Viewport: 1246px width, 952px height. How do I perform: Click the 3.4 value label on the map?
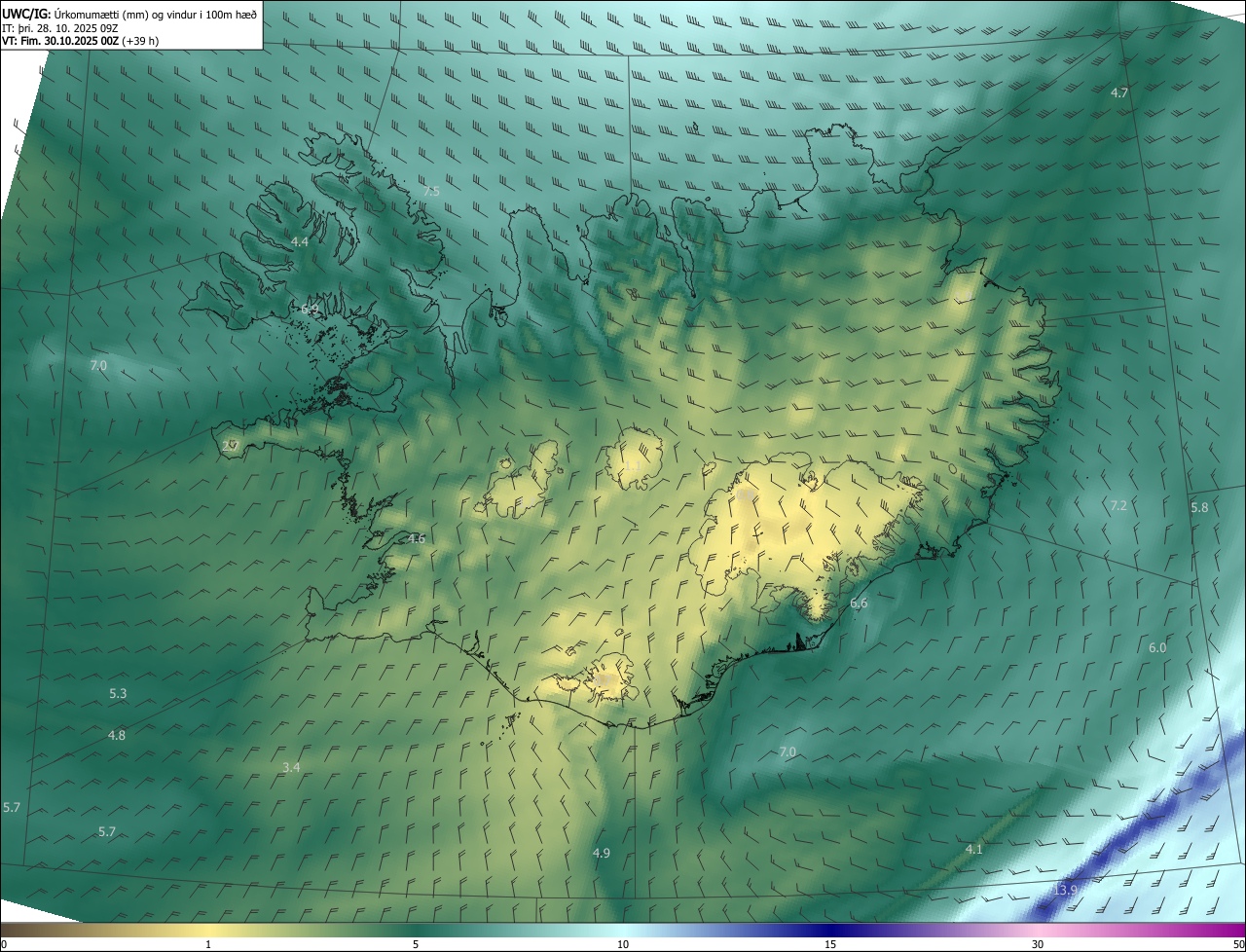(291, 767)
